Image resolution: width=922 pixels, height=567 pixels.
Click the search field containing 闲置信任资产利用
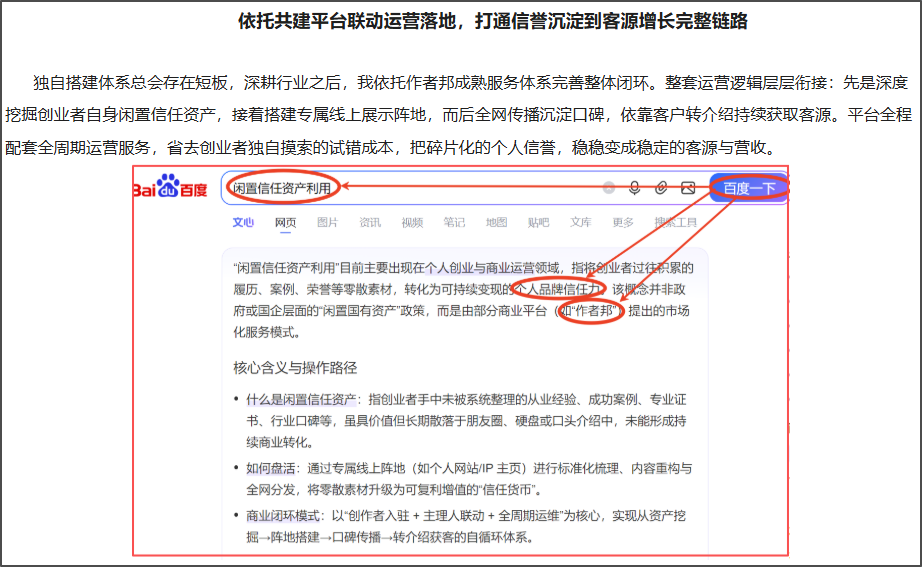click(x=412, y=188)
